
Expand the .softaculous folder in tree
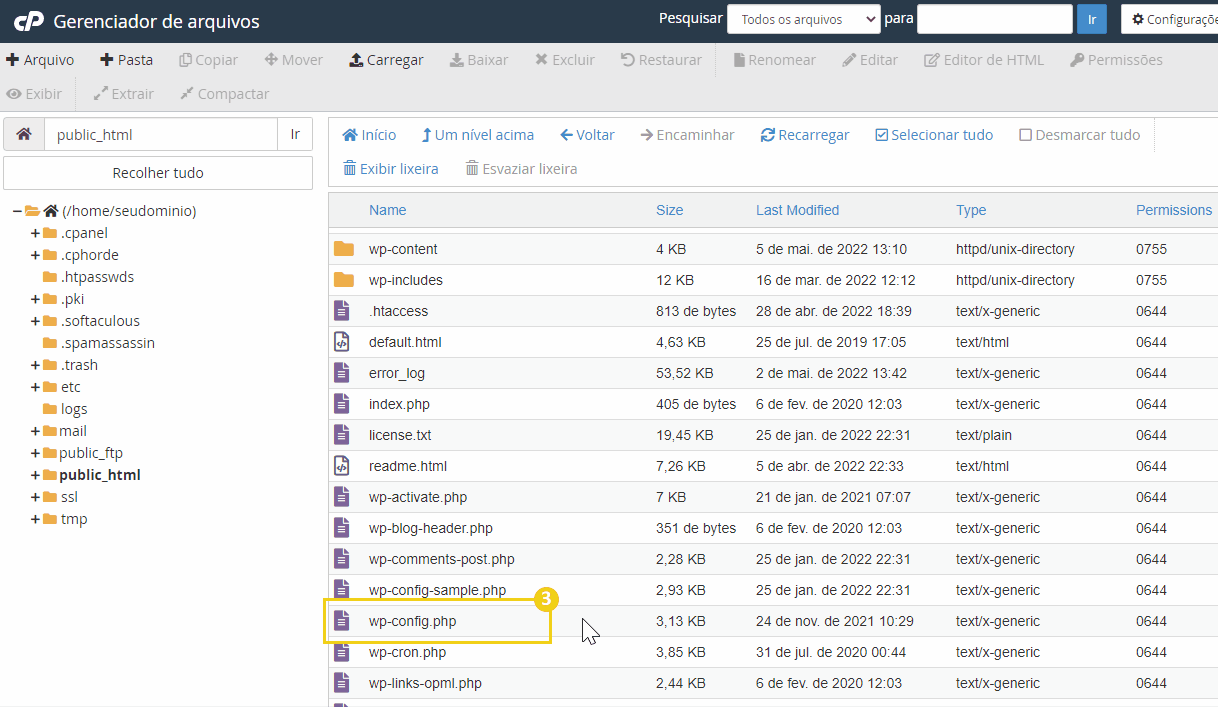point(35,321)
